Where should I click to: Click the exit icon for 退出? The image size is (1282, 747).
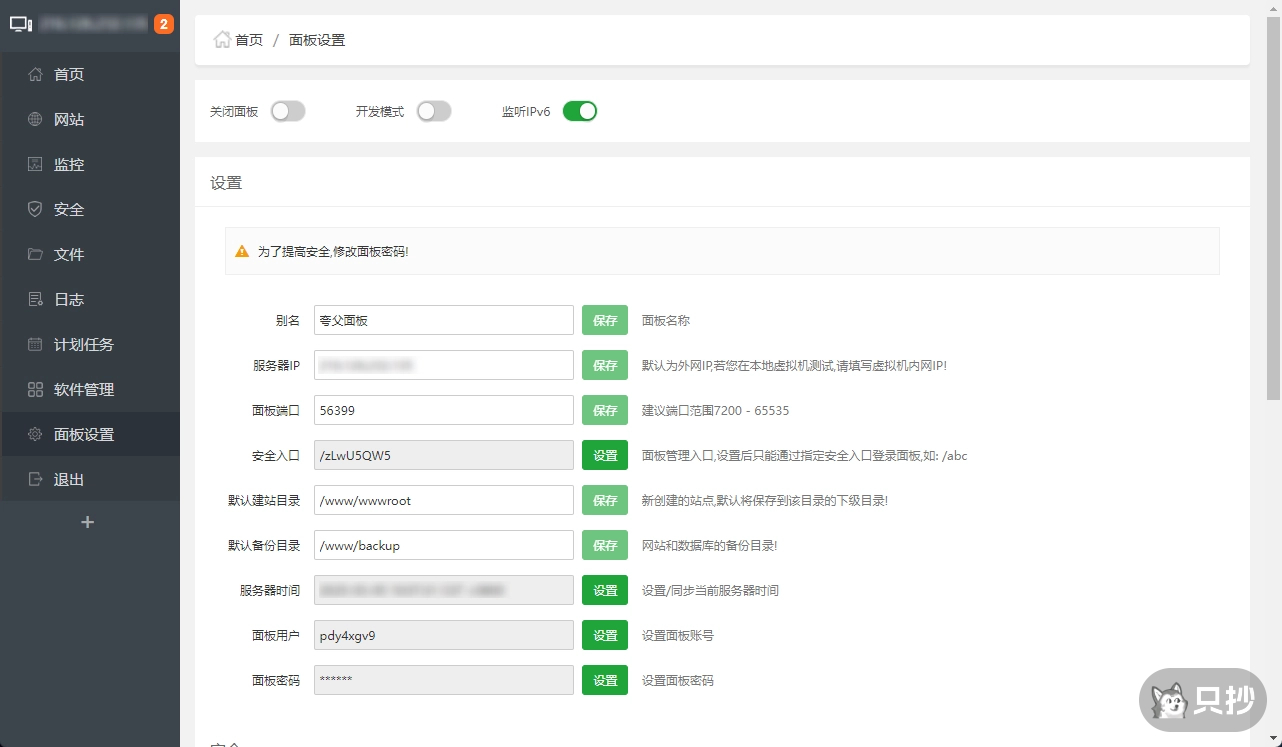point(35,480)
